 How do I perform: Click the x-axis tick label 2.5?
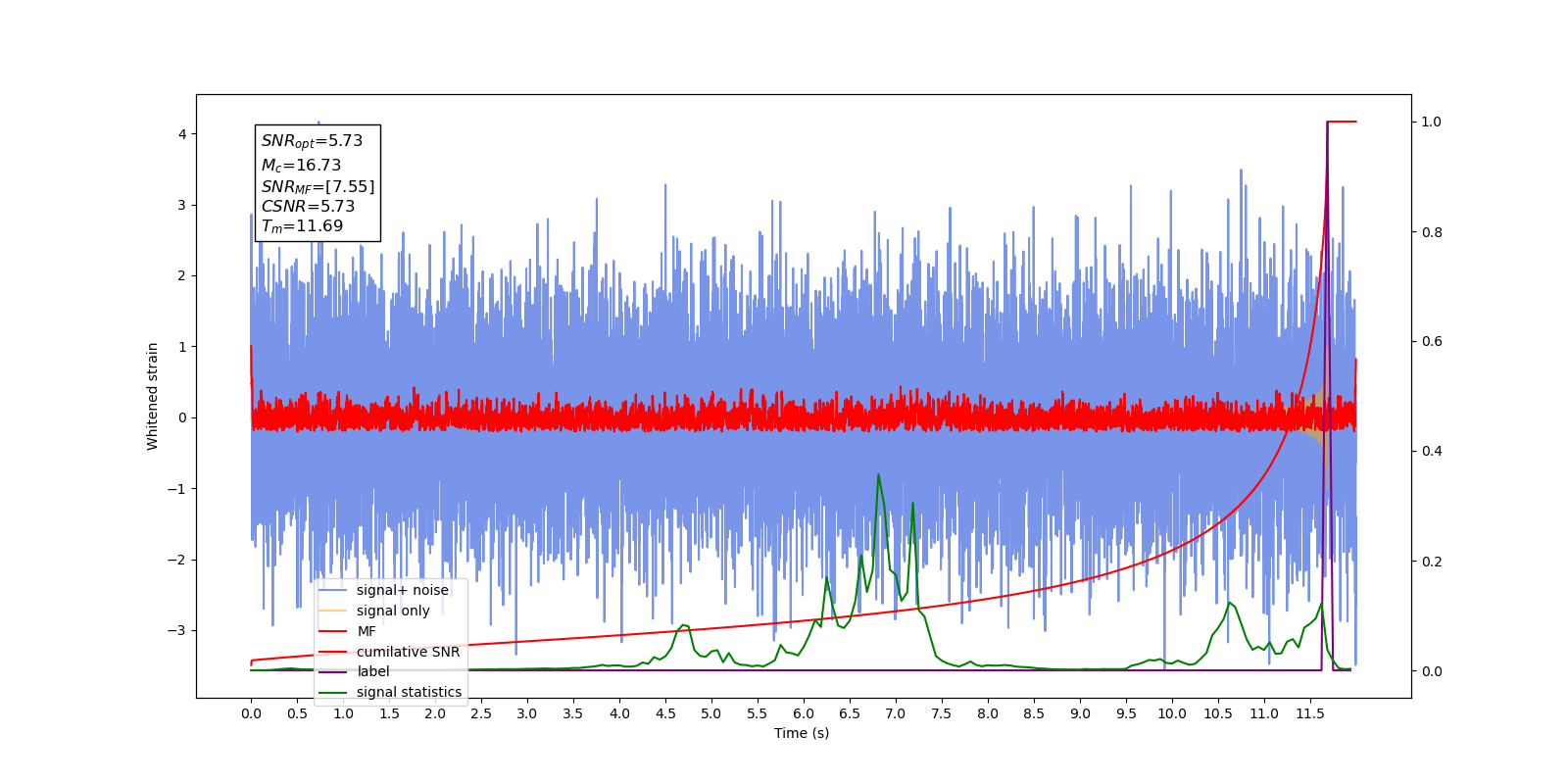[481, 713]
